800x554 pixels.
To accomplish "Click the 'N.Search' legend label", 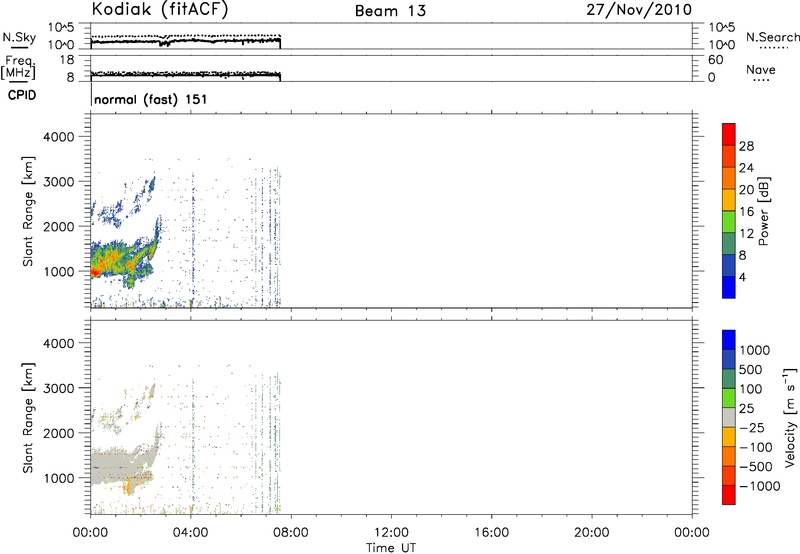I will coord(773,37).
